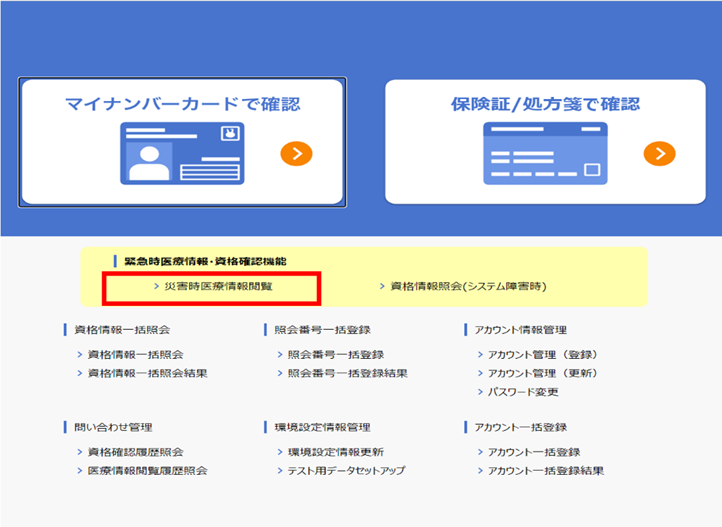Click the My Number card illustration
The image size is (722, 527).
pyautogui.click(x=184, y=153)
